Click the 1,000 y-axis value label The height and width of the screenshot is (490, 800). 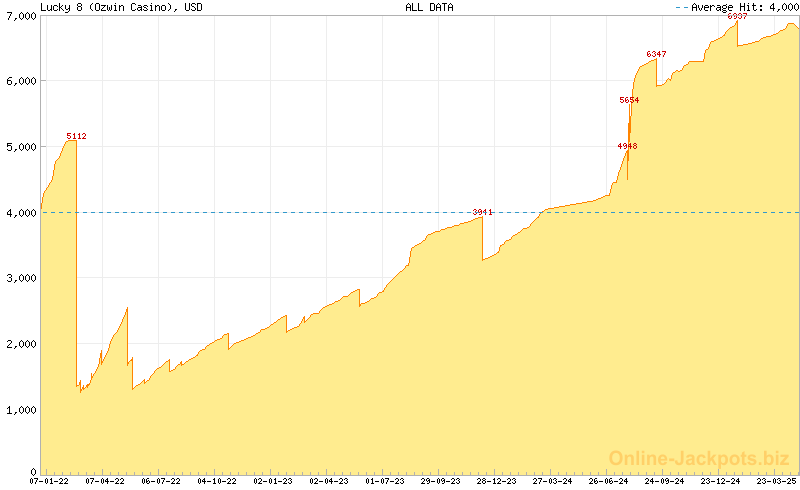point(19,410)
